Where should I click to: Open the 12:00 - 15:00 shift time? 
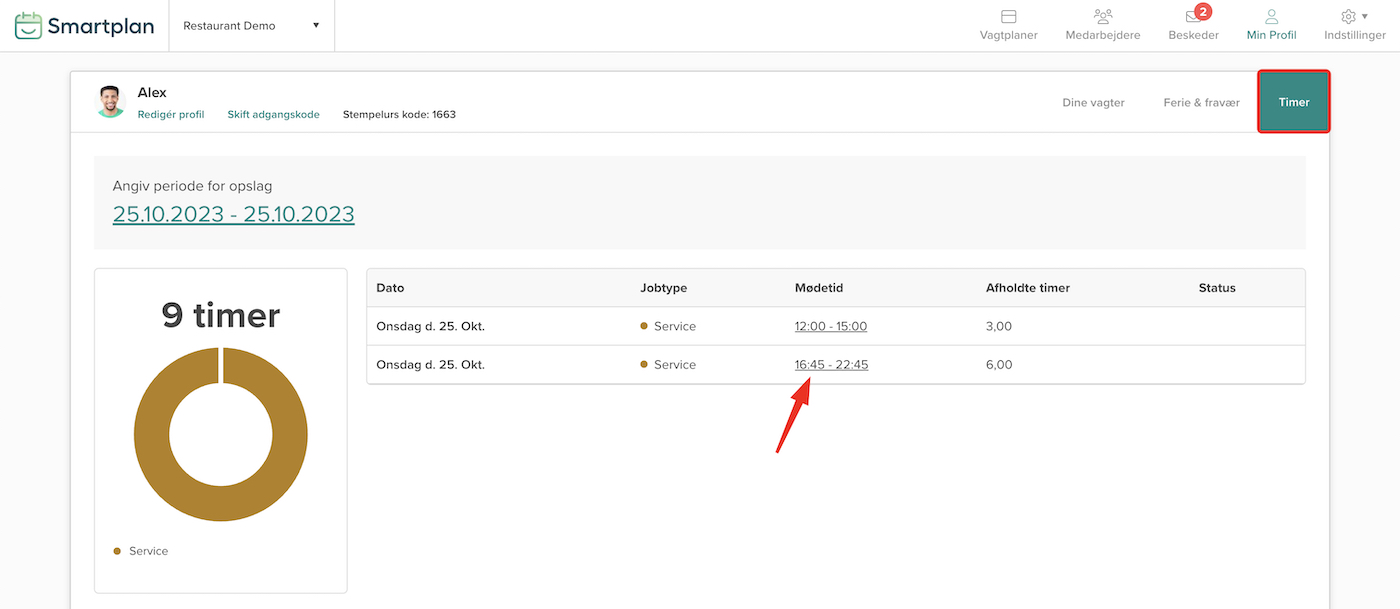pos(830,326)
